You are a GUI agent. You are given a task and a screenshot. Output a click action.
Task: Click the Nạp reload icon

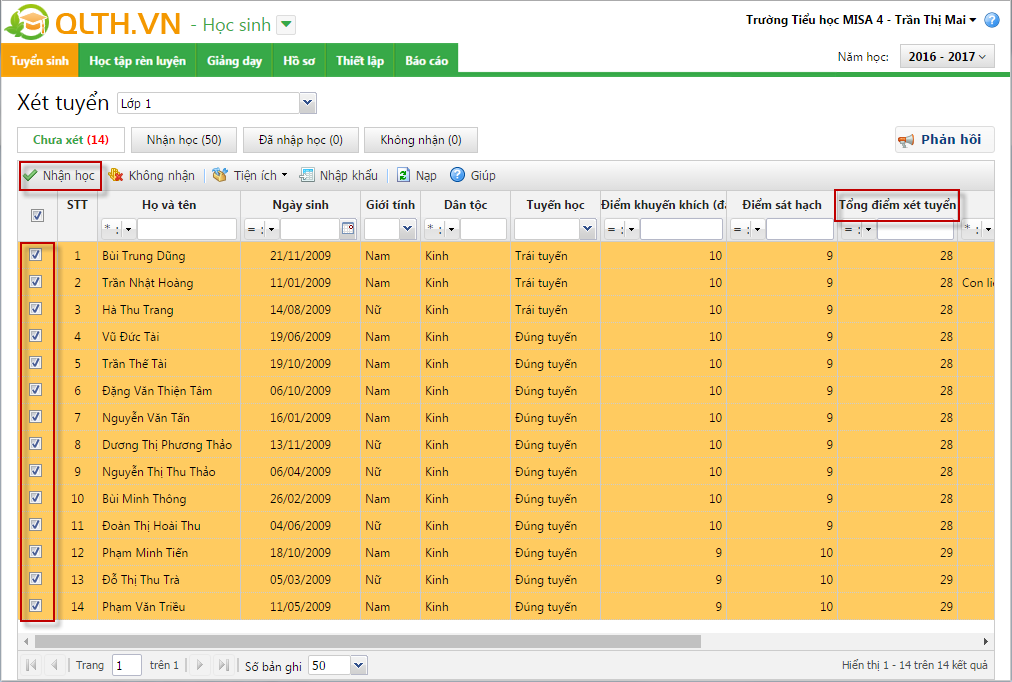click(x=403, y=175)
